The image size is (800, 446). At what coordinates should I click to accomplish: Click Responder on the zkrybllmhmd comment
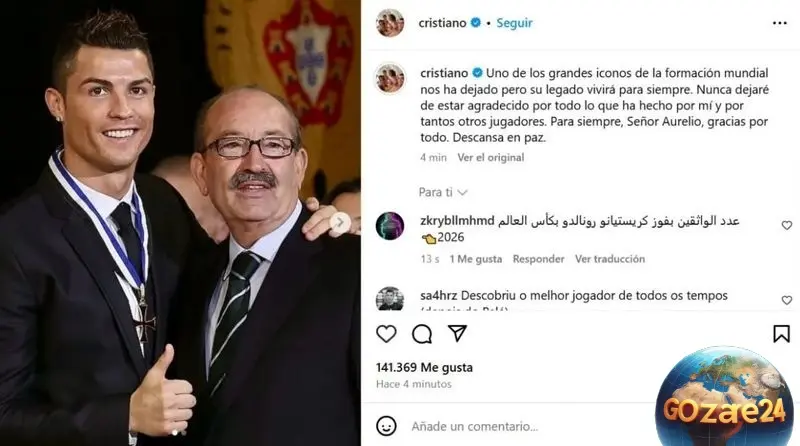tap(538, 259)
